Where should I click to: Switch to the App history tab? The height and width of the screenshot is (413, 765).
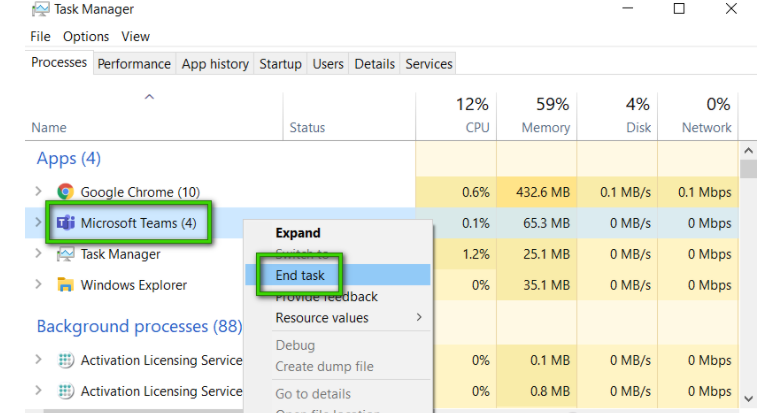[x=215, y=64]
